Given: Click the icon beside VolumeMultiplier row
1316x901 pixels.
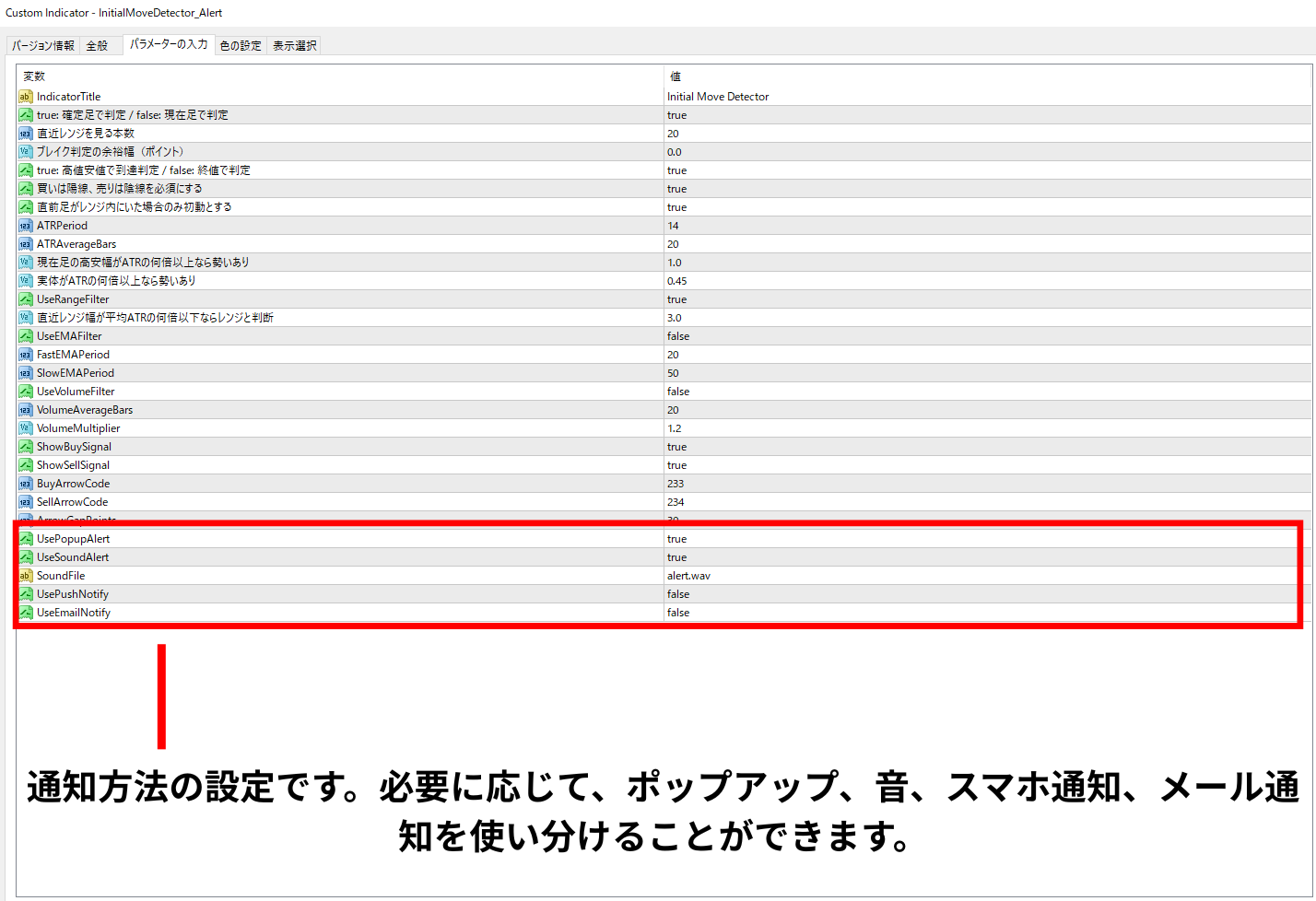Looking at the screenshot, I should [x=26, y=428].
